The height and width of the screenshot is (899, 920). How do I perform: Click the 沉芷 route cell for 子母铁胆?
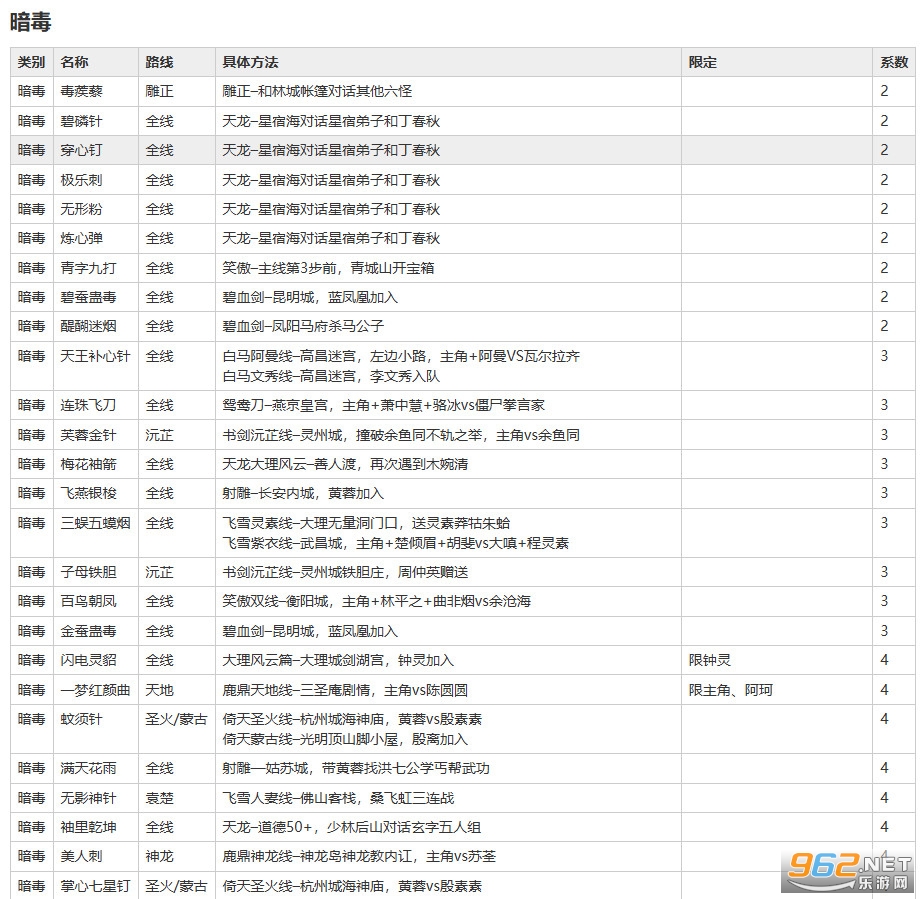click(177, 572)
